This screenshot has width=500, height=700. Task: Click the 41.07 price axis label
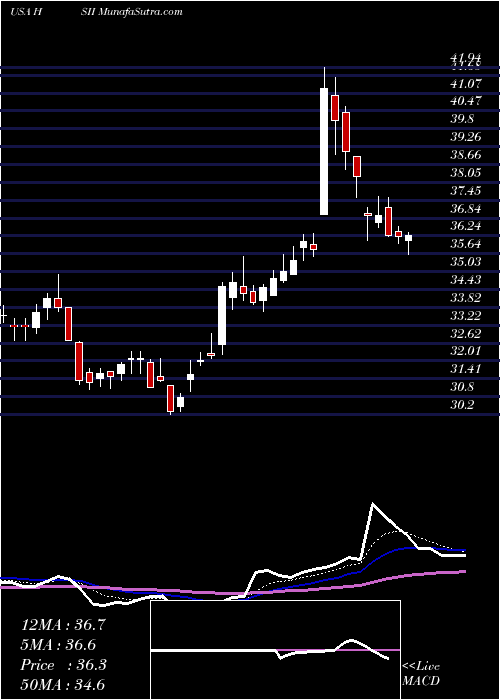pos(465,83)
